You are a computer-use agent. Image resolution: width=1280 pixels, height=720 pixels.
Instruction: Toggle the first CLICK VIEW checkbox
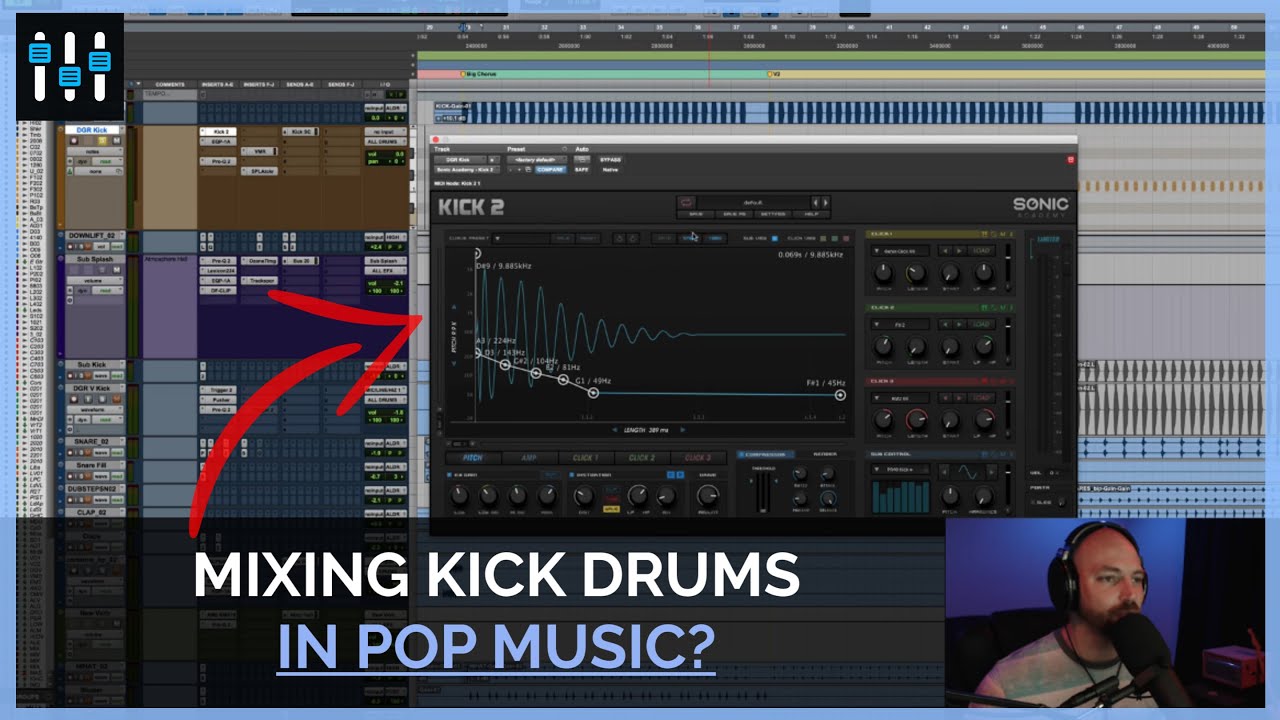click(x=824, y=239)
